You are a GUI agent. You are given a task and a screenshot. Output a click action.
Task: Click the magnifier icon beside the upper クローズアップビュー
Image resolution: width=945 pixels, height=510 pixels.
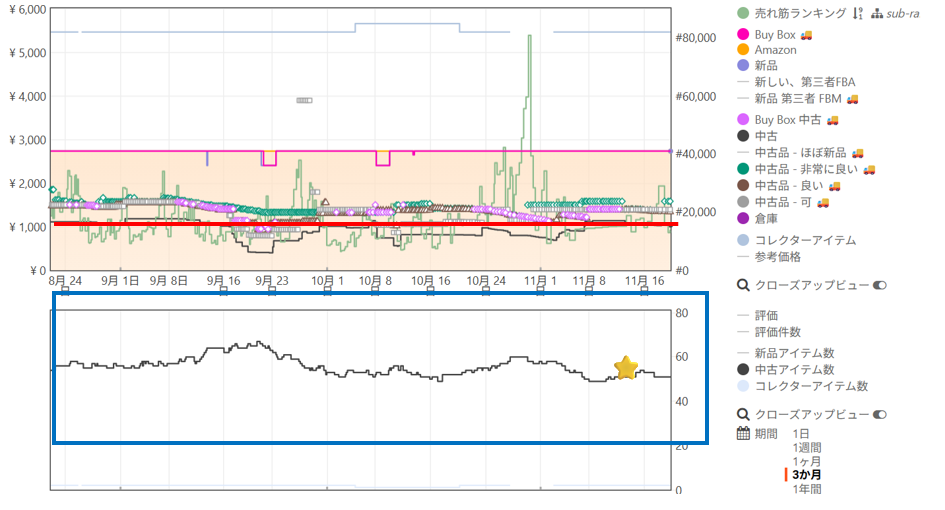point(743,285)
